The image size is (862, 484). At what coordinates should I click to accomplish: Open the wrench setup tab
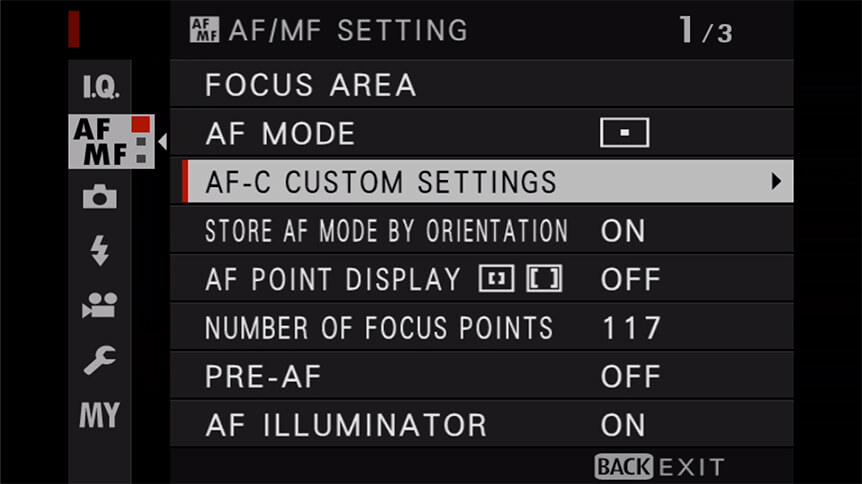[x=100, y=360]
